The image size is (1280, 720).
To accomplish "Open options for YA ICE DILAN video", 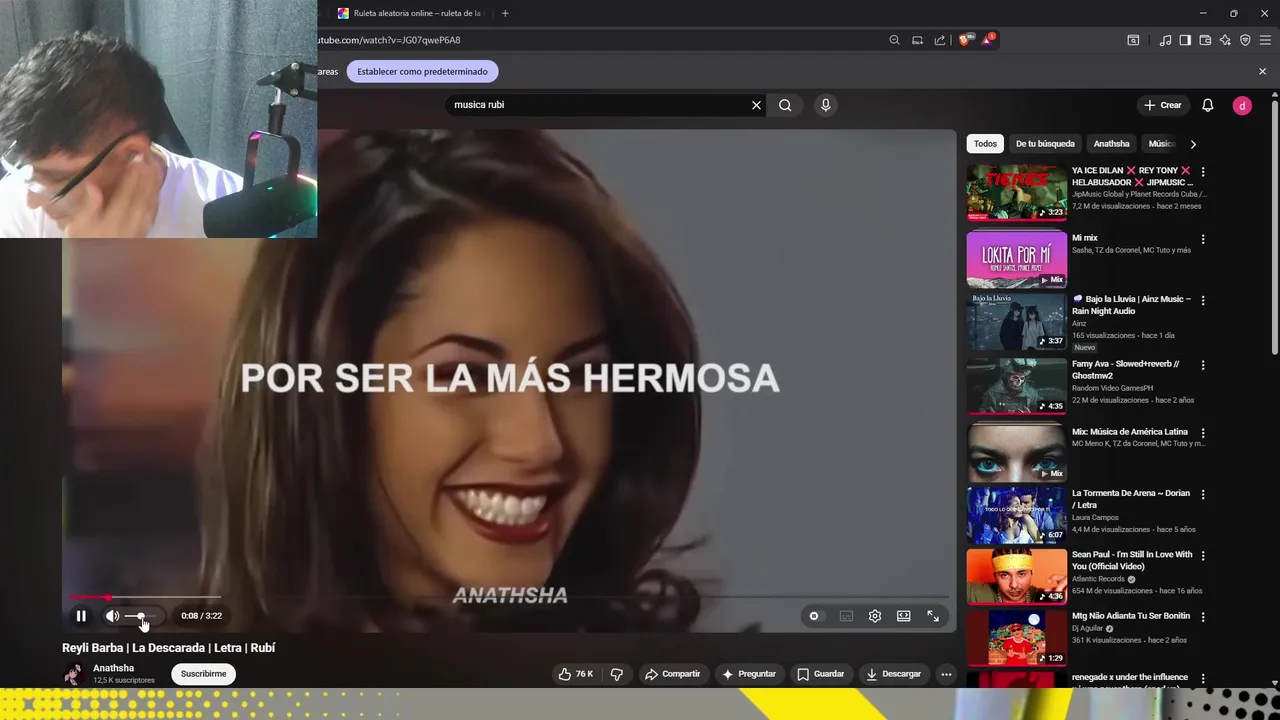I will 1203,172.
